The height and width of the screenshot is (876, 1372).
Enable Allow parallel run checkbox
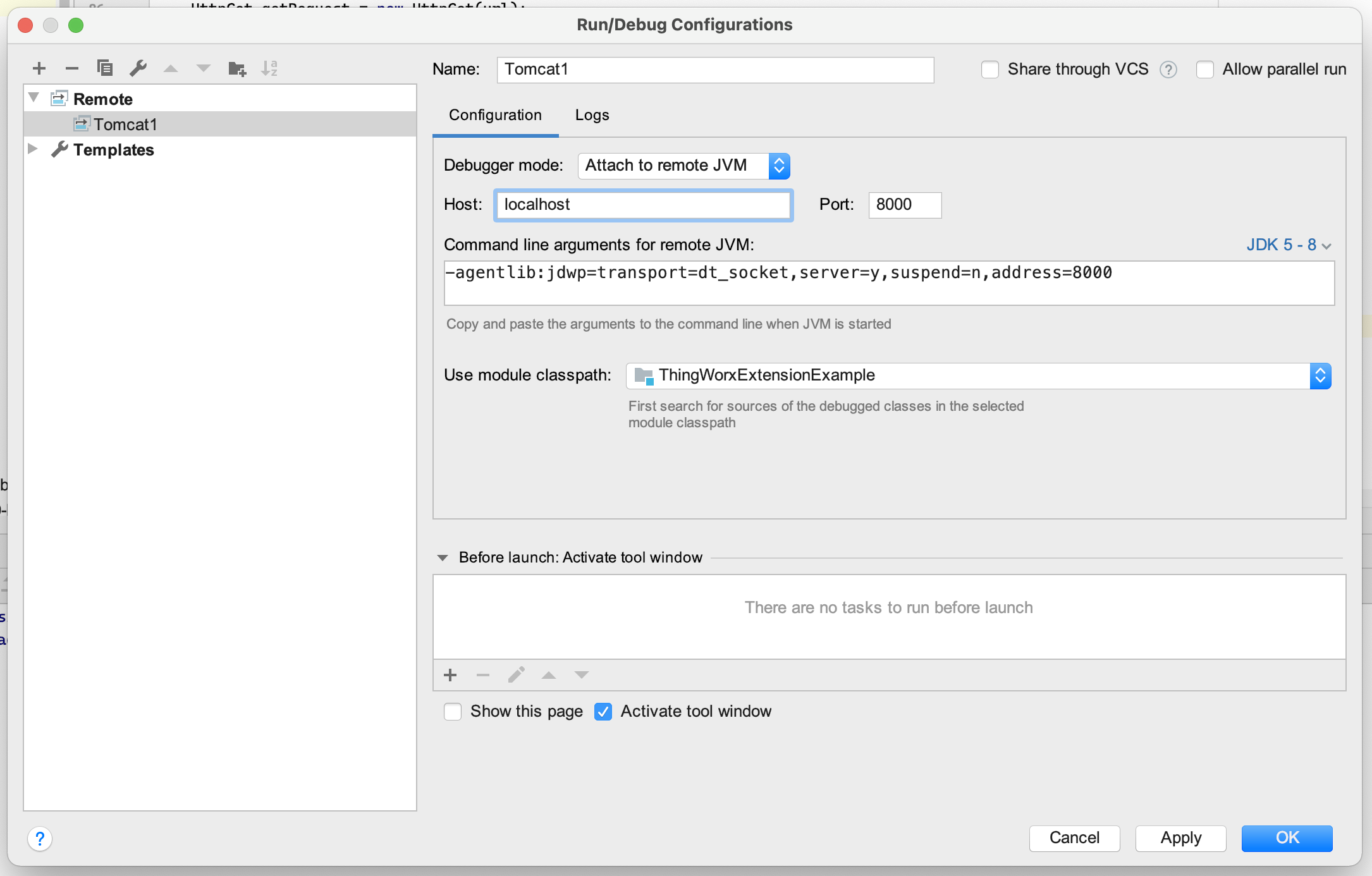(x=1205, y=70)
